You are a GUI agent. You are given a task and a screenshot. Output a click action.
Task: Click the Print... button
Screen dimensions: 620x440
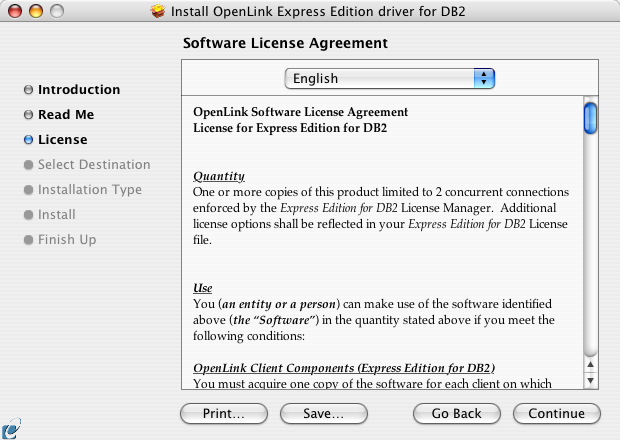coord(224,414)
